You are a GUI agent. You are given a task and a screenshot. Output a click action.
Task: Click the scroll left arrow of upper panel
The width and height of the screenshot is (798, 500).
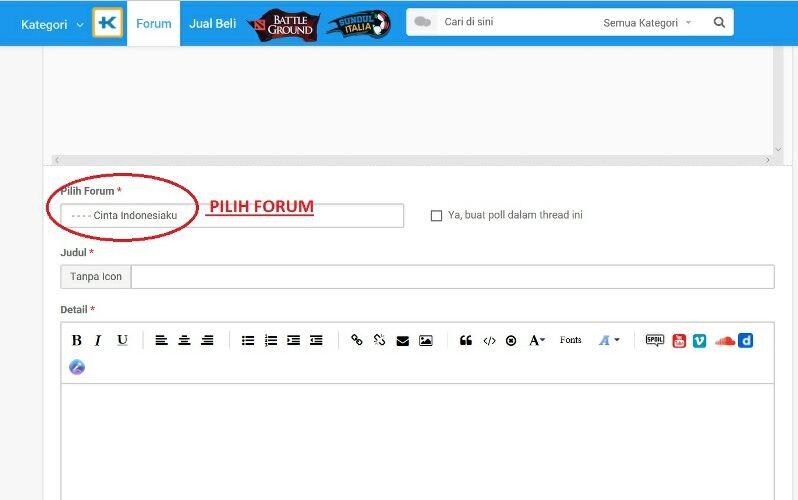coord(57,160)
